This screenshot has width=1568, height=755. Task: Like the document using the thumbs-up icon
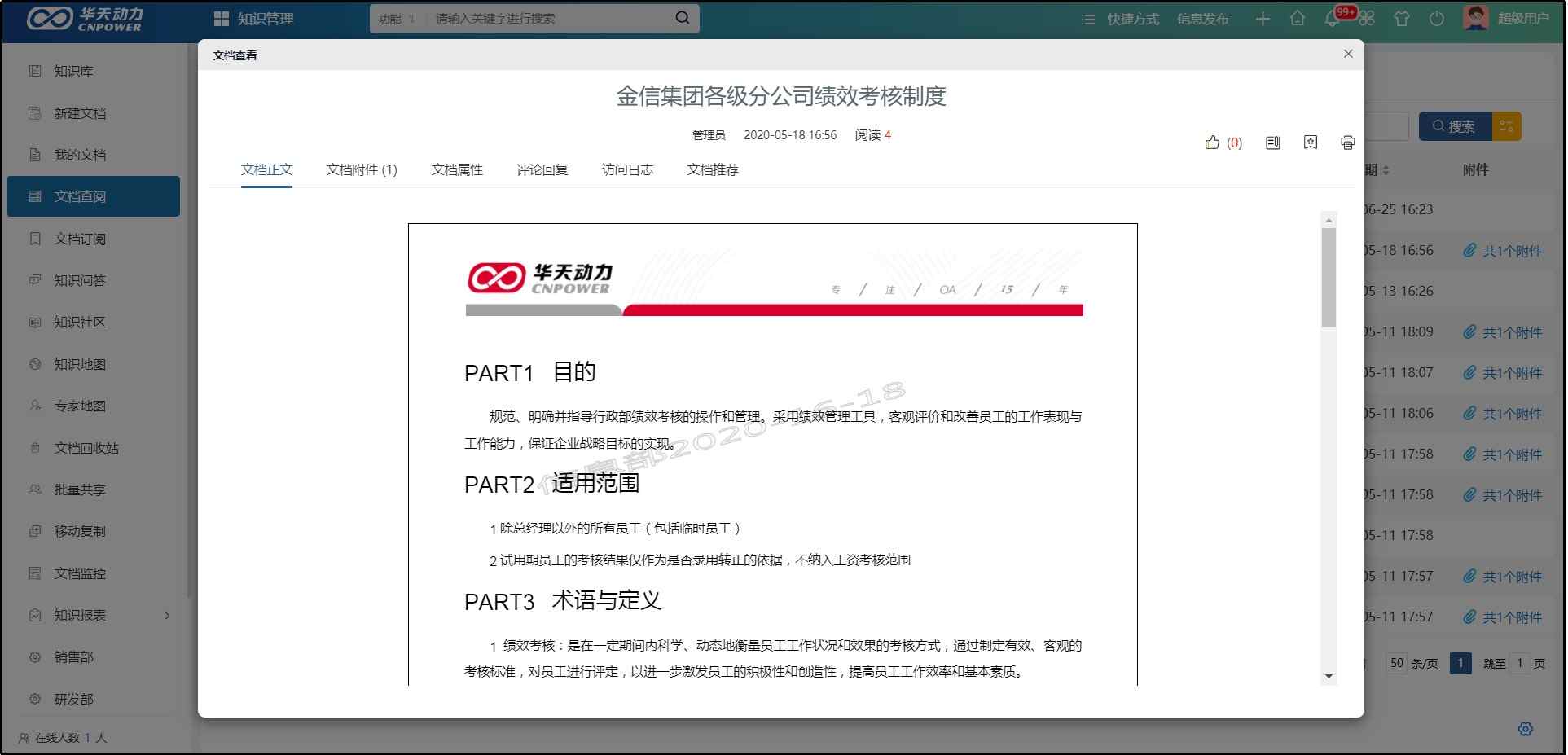pos(1214,143)
